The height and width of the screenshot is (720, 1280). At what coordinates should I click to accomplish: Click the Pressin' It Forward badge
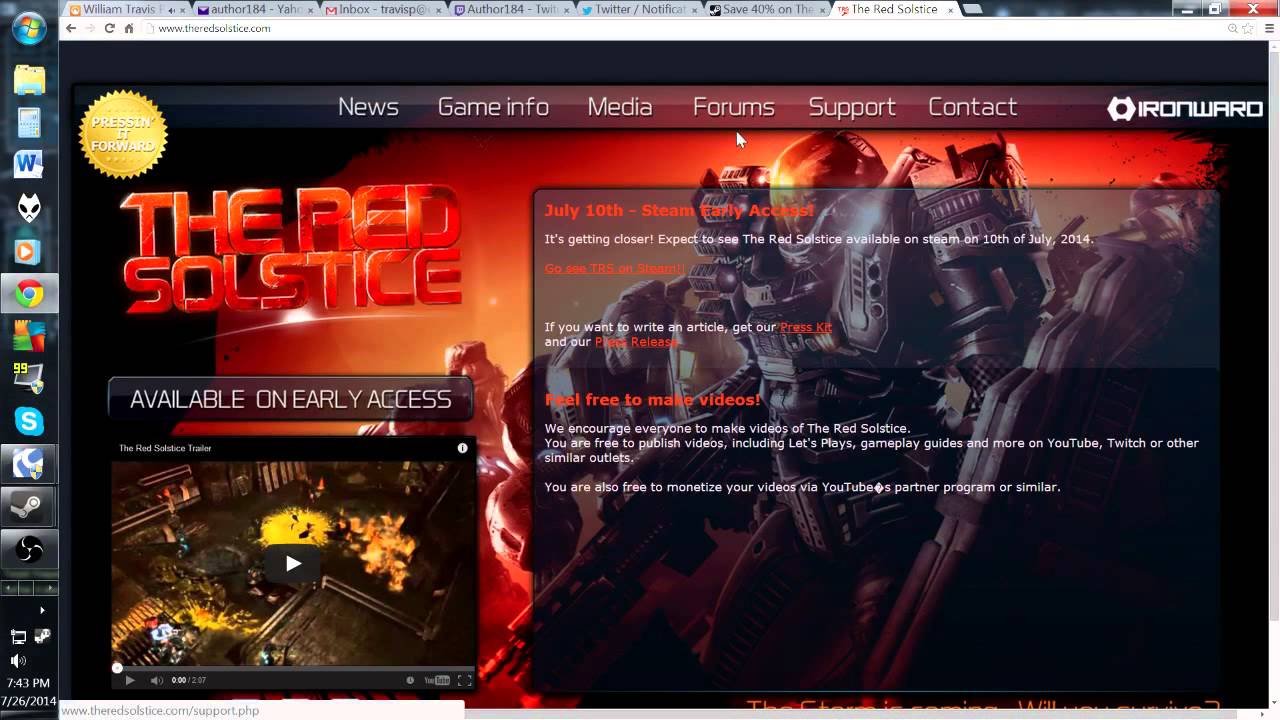(x=123, y=134)
